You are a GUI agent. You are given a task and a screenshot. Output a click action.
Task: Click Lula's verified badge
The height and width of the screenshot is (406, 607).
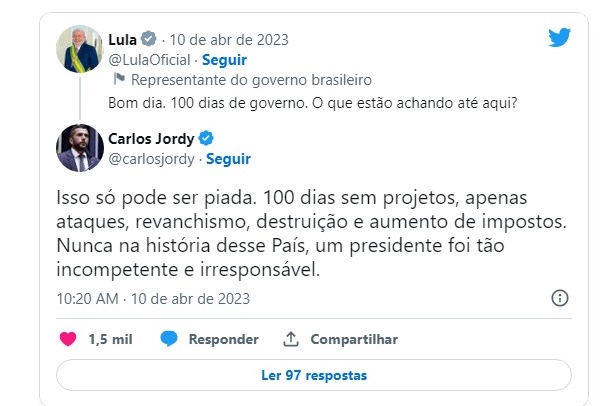[x=147, y=40]
